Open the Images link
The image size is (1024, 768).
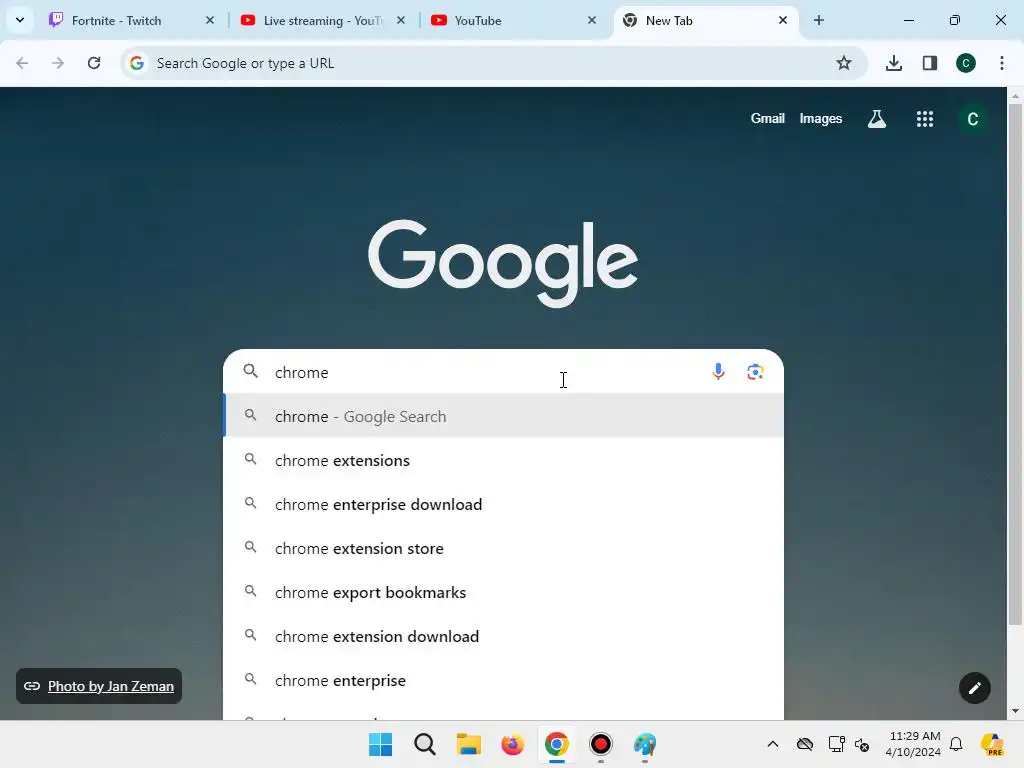821,119
